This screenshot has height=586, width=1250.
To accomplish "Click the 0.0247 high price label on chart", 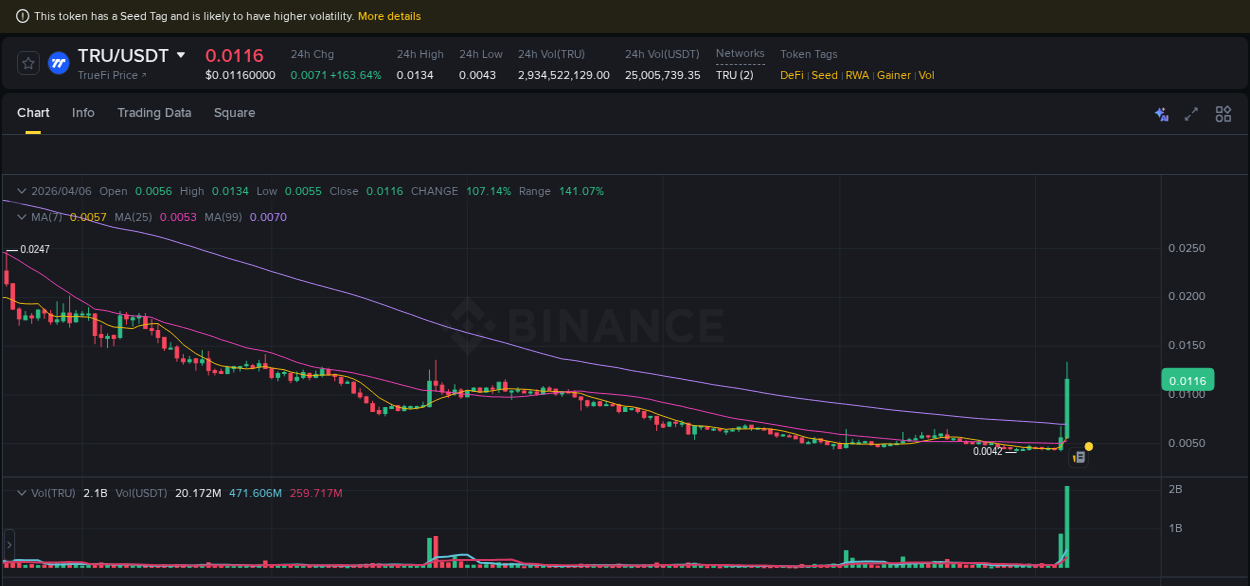I will click(35, 249).
